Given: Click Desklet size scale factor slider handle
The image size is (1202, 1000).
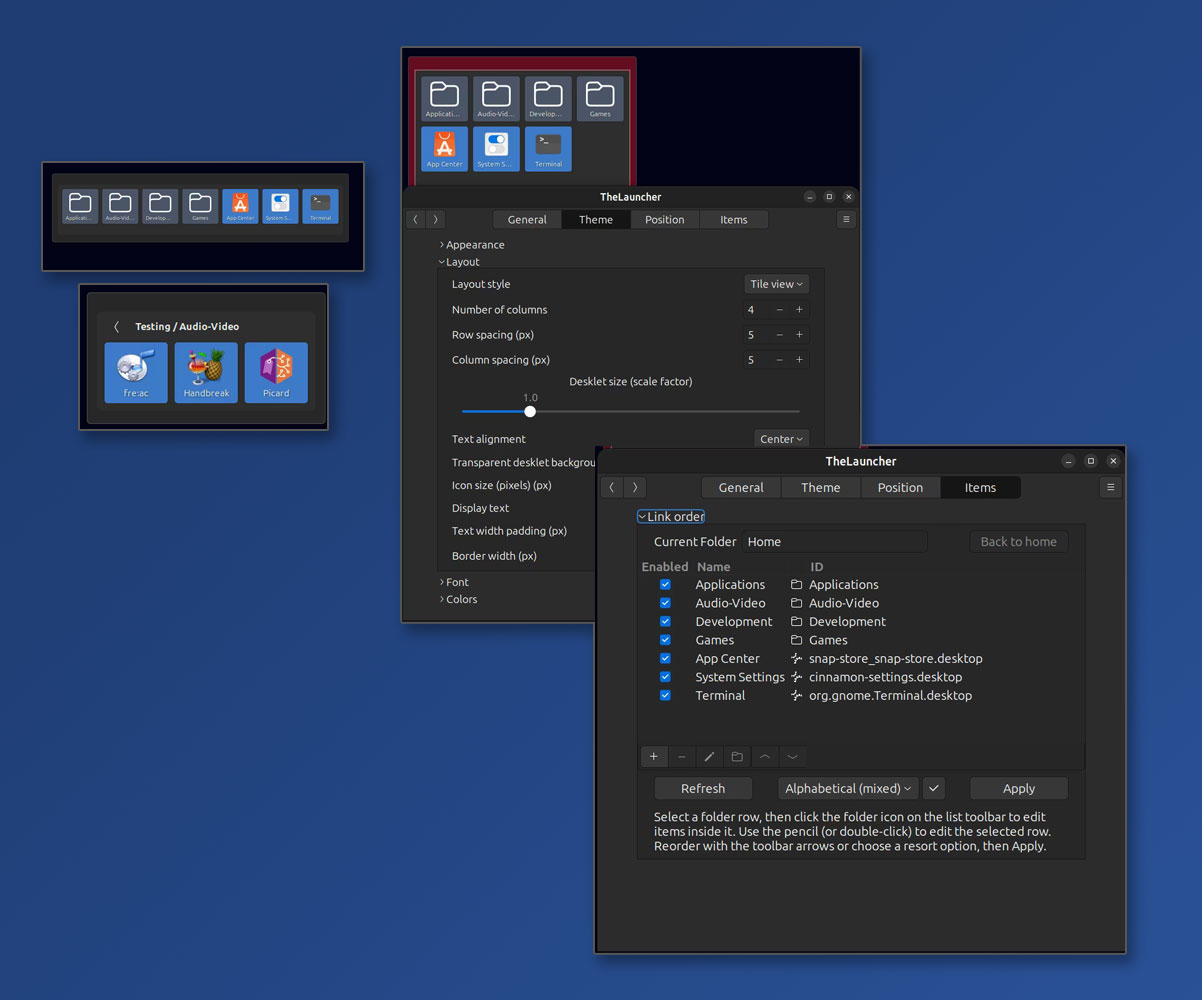Looking at the screenshot, I should 530,411.
